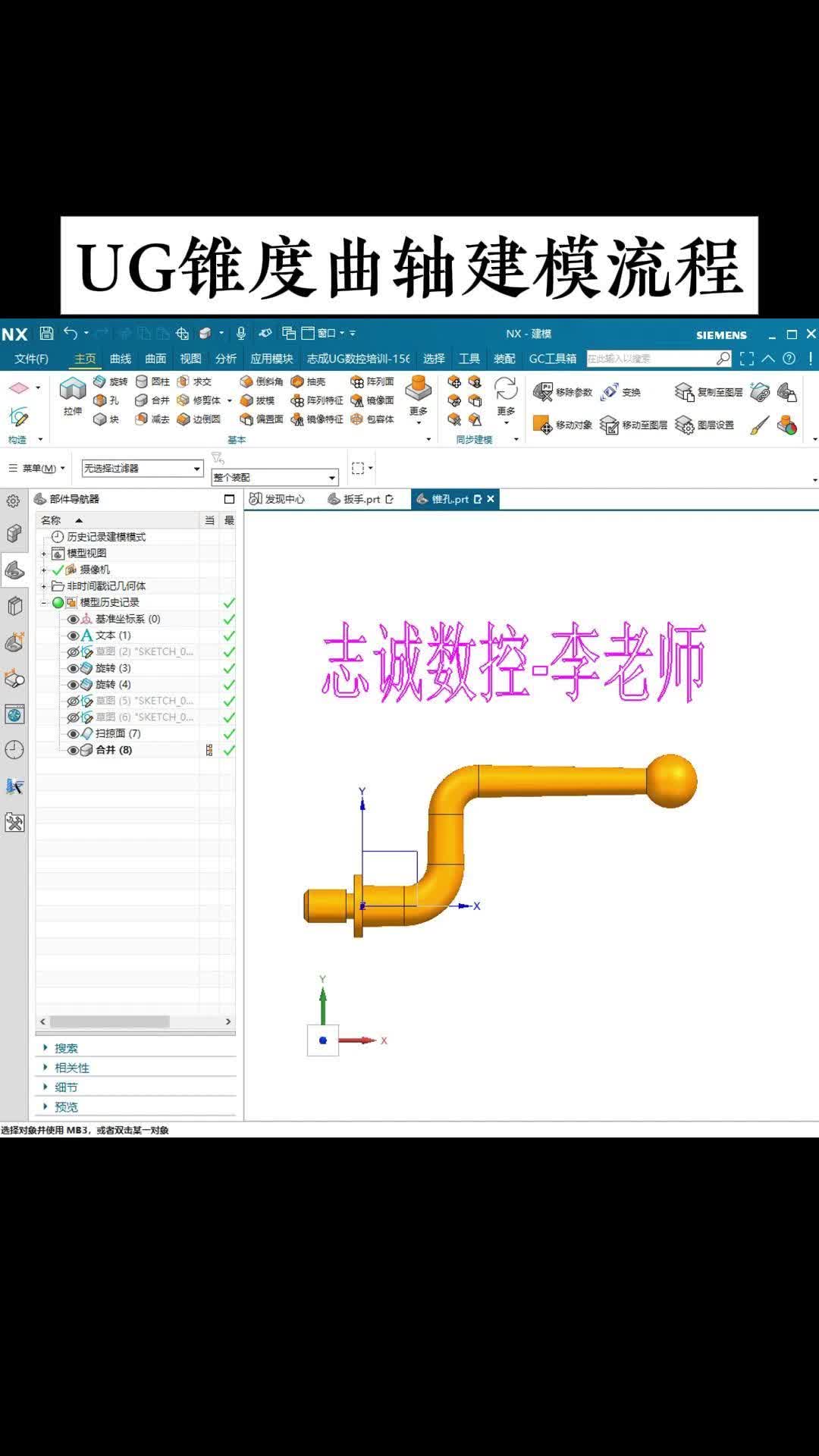Select the Mirror Feature (镜像特征) tool
Image resolution: width=819 pixels, height=1456 pixels.
pyautogui.click(x=317, y=419)
